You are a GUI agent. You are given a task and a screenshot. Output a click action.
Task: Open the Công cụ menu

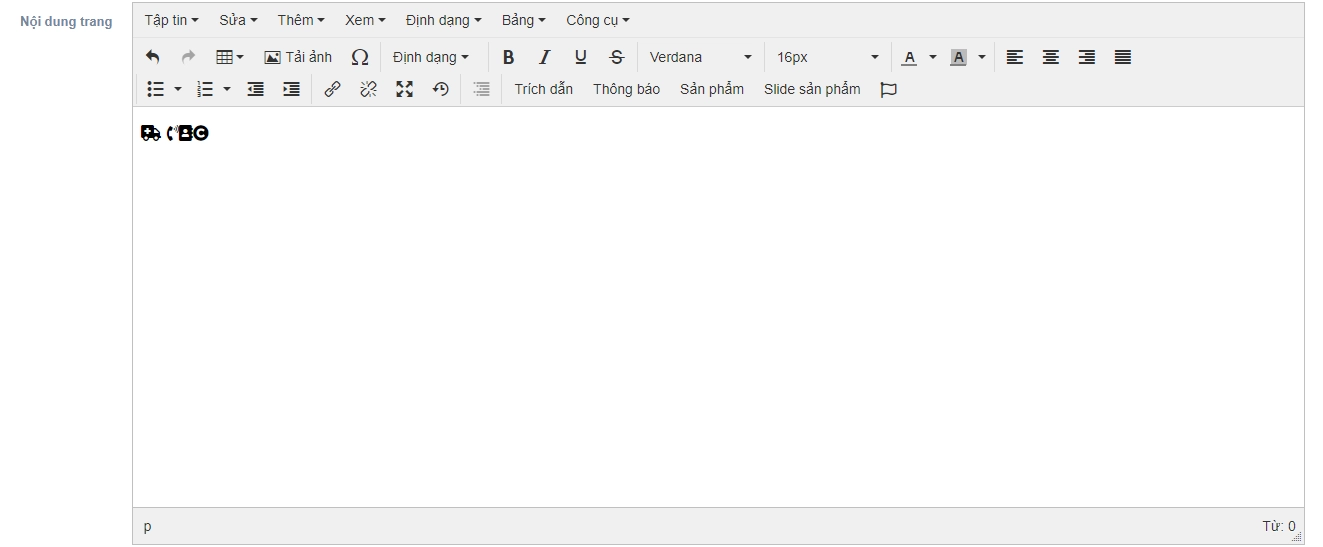597,20
